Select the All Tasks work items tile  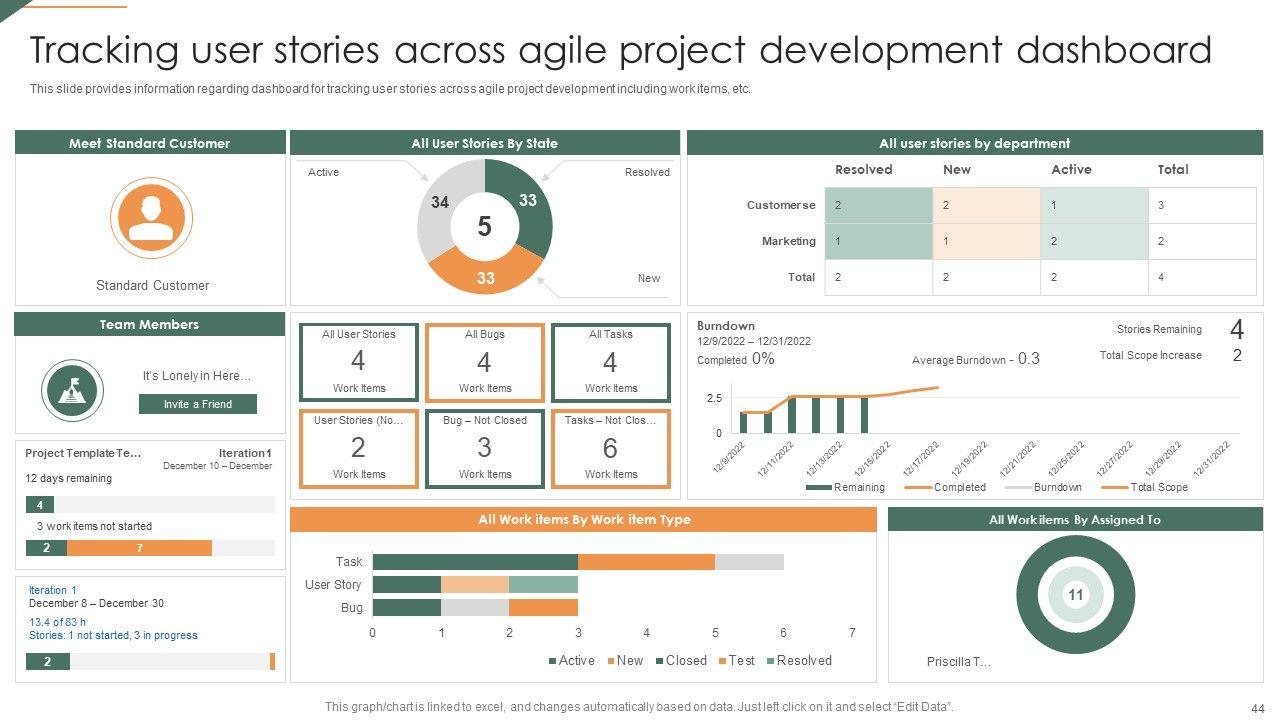(610, 361)
